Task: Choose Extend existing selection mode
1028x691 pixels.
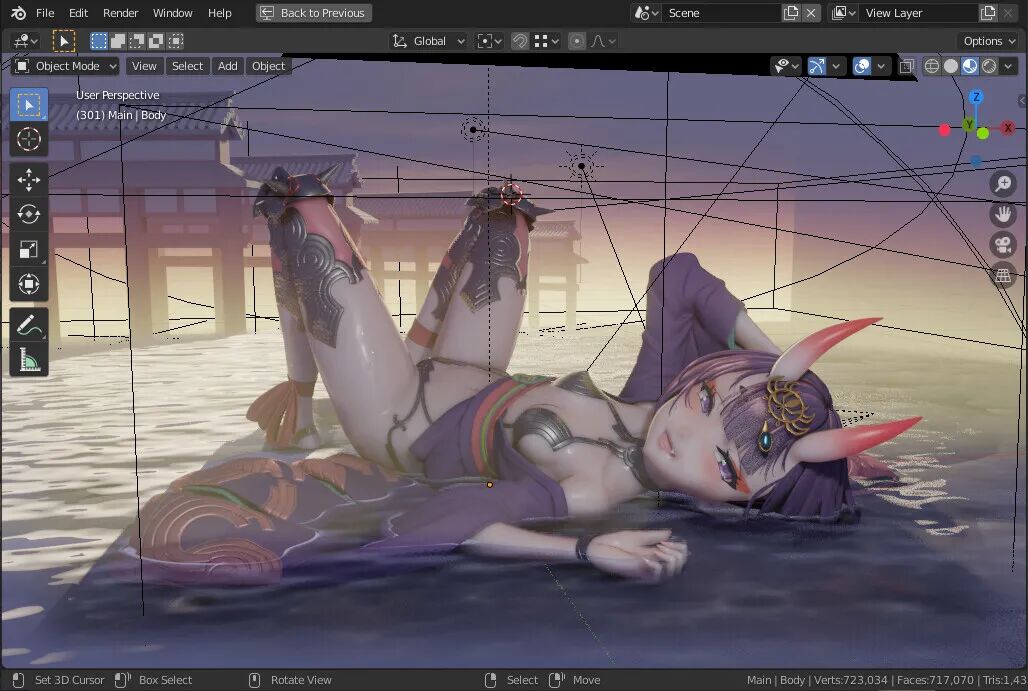Action: (118, 41)
